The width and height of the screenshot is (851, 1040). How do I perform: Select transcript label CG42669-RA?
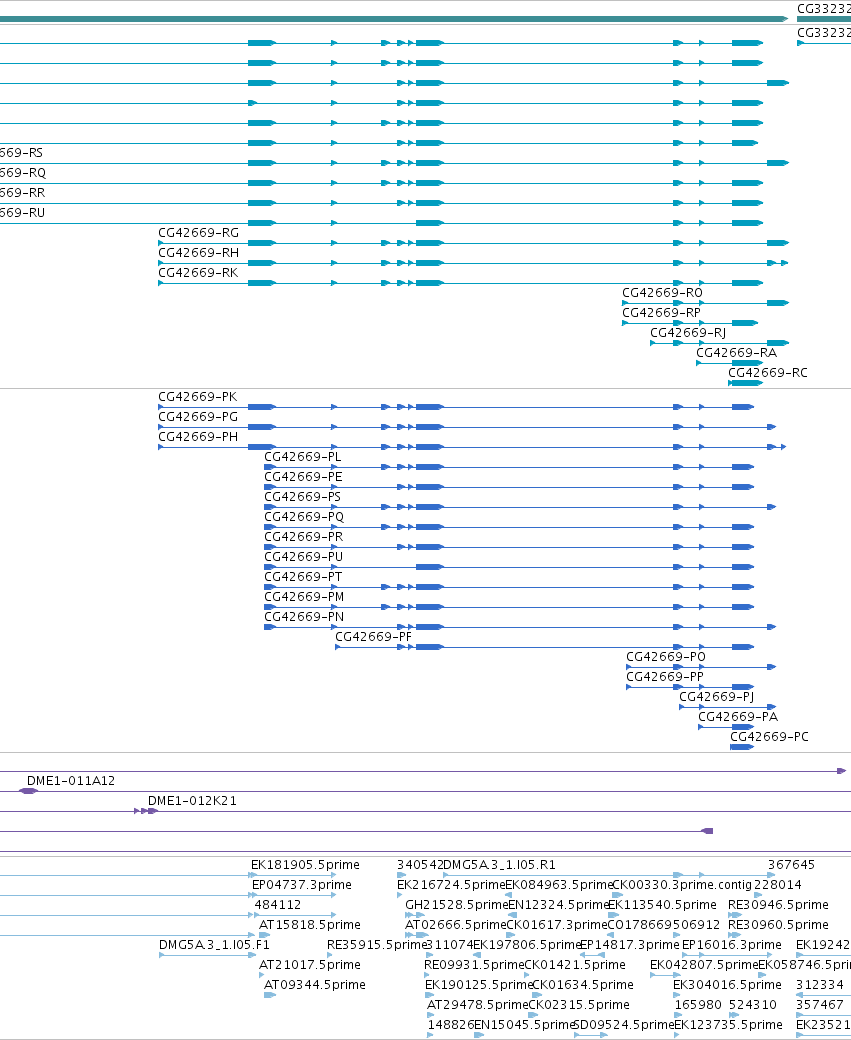point(736,352)
